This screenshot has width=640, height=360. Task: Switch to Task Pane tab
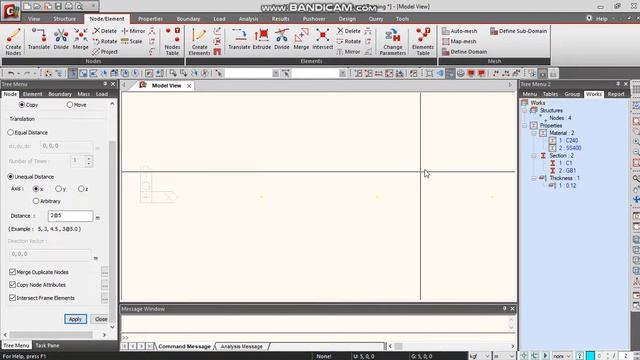[47, 345]
